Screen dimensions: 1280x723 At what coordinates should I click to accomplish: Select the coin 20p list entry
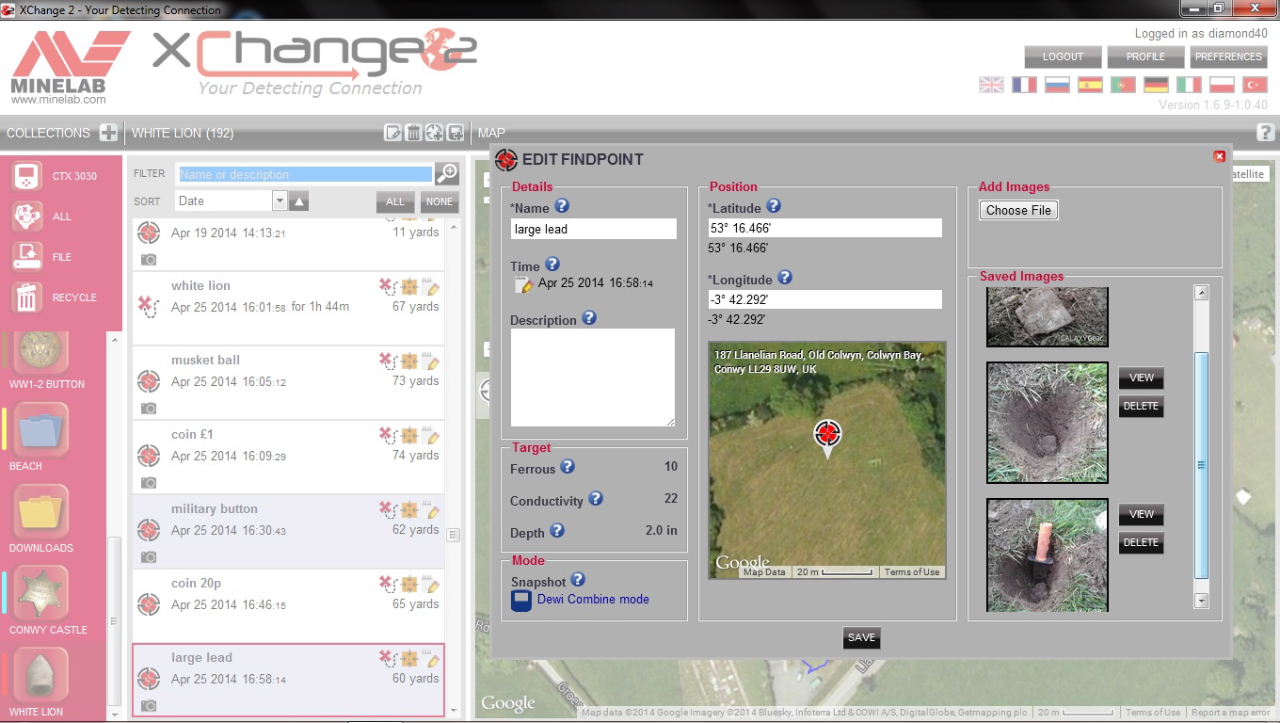pos(288,605)
